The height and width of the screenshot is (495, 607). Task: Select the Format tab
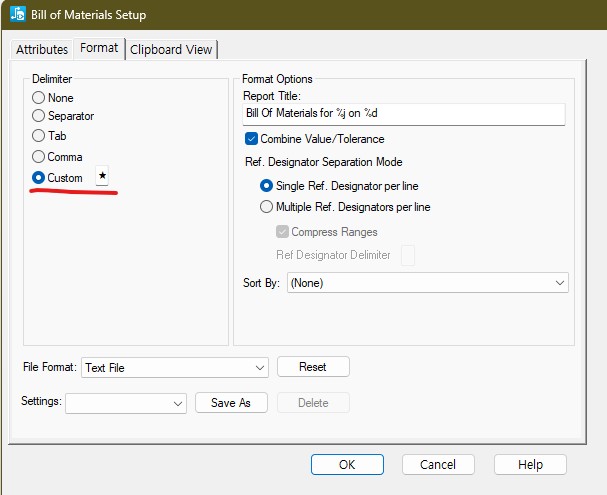click(99, 48)
